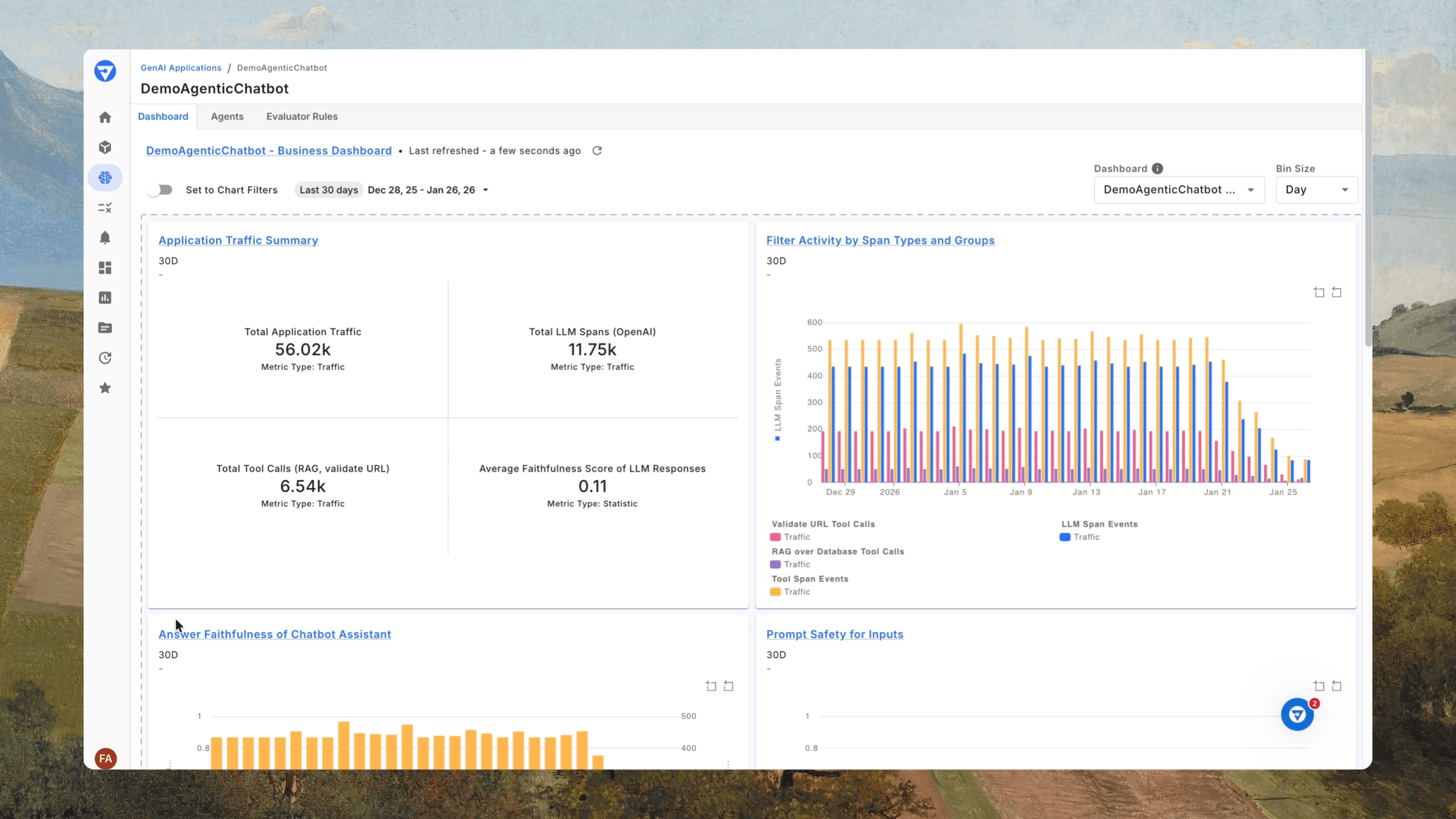Open Application Traffic Summary chart link
The width and height of the screenshot is (1456, 819).
pyautogui.click(x=238, y=241)
